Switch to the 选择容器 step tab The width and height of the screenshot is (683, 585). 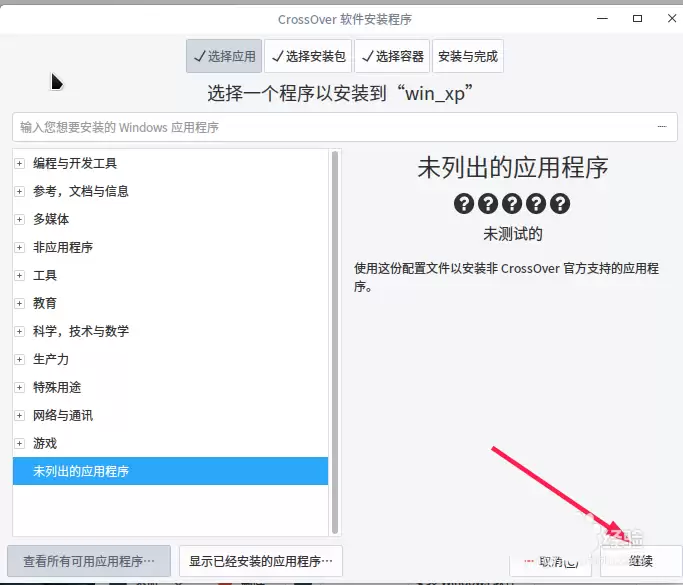[x=392, y=56]
